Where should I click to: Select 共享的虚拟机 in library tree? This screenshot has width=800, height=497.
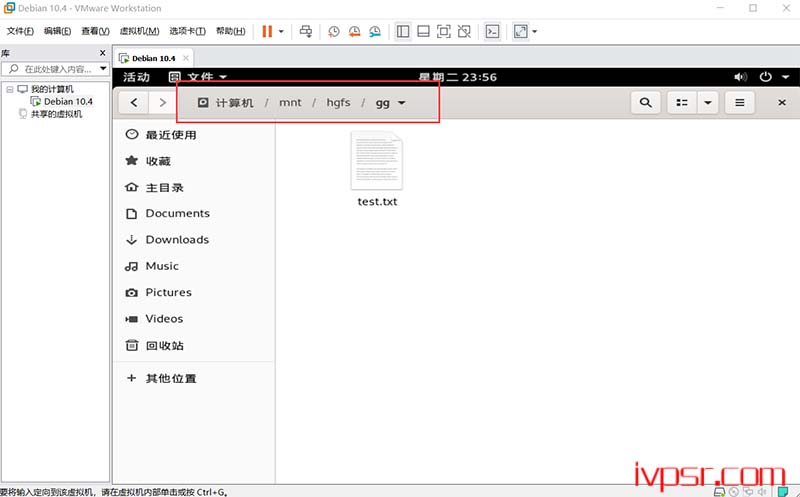click(x=56, y=114)
